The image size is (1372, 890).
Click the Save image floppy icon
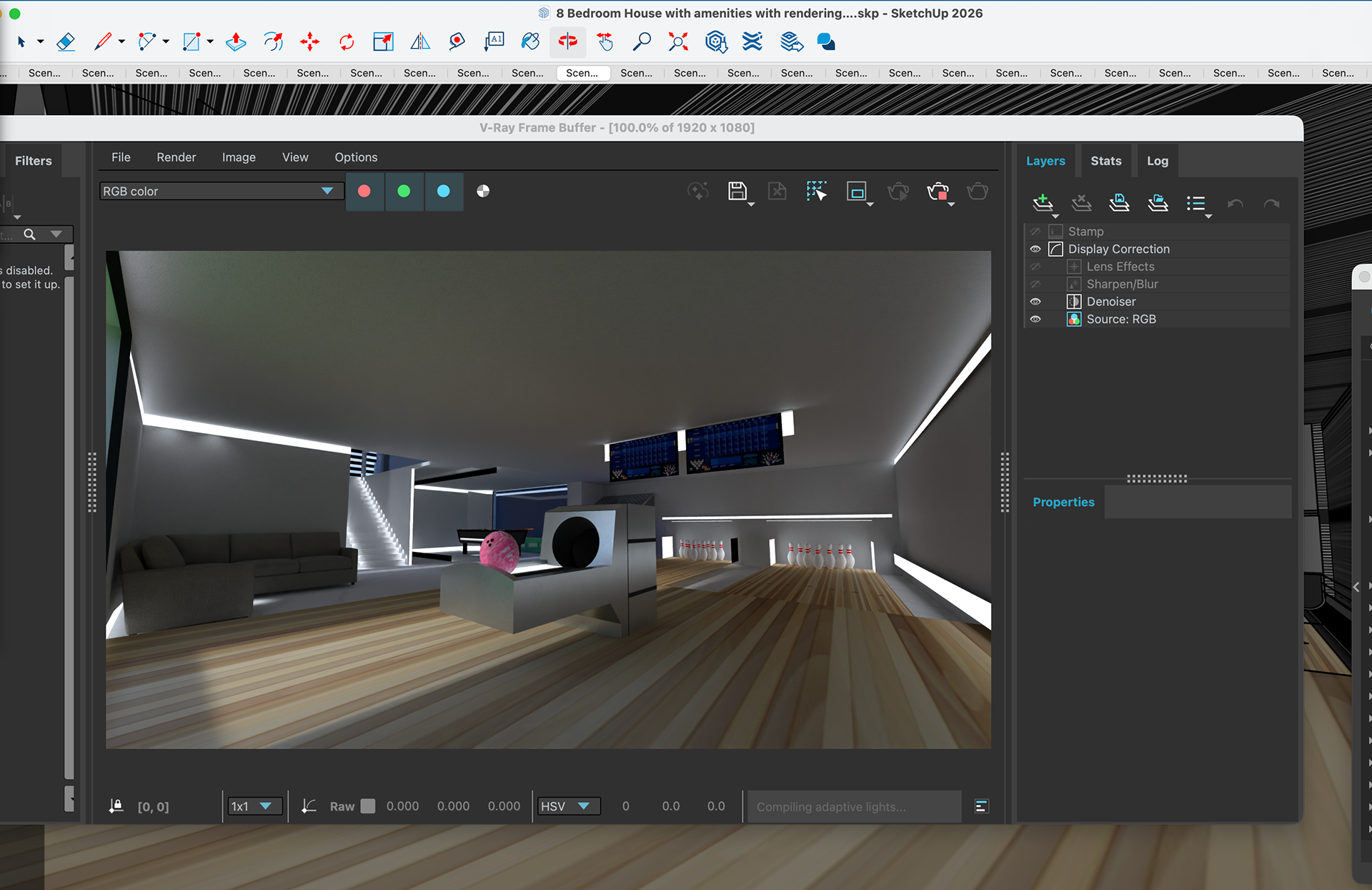(x=737, y=191)
